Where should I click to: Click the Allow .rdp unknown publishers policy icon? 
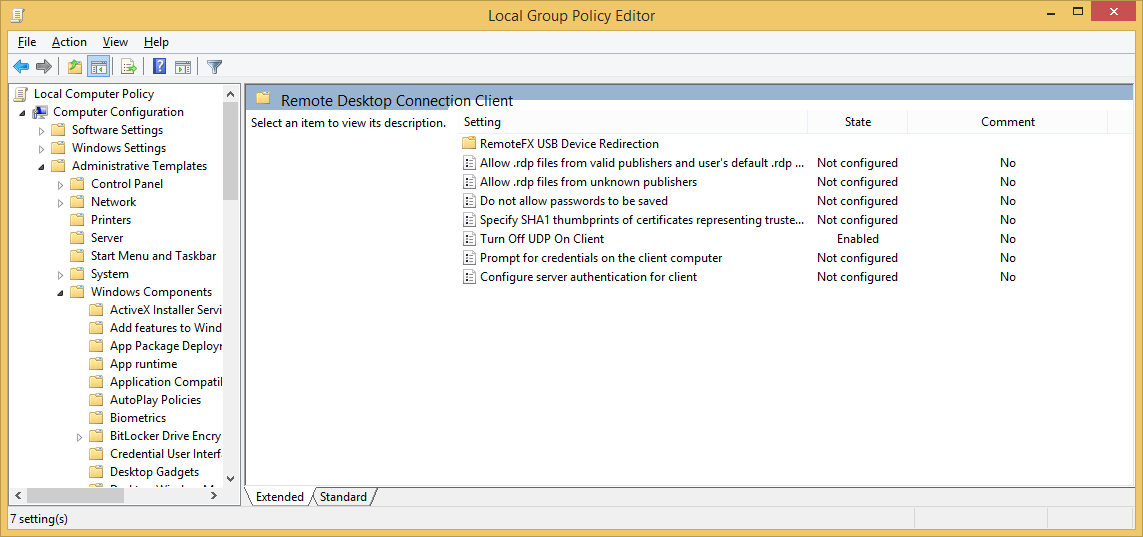tap(469, 181)
